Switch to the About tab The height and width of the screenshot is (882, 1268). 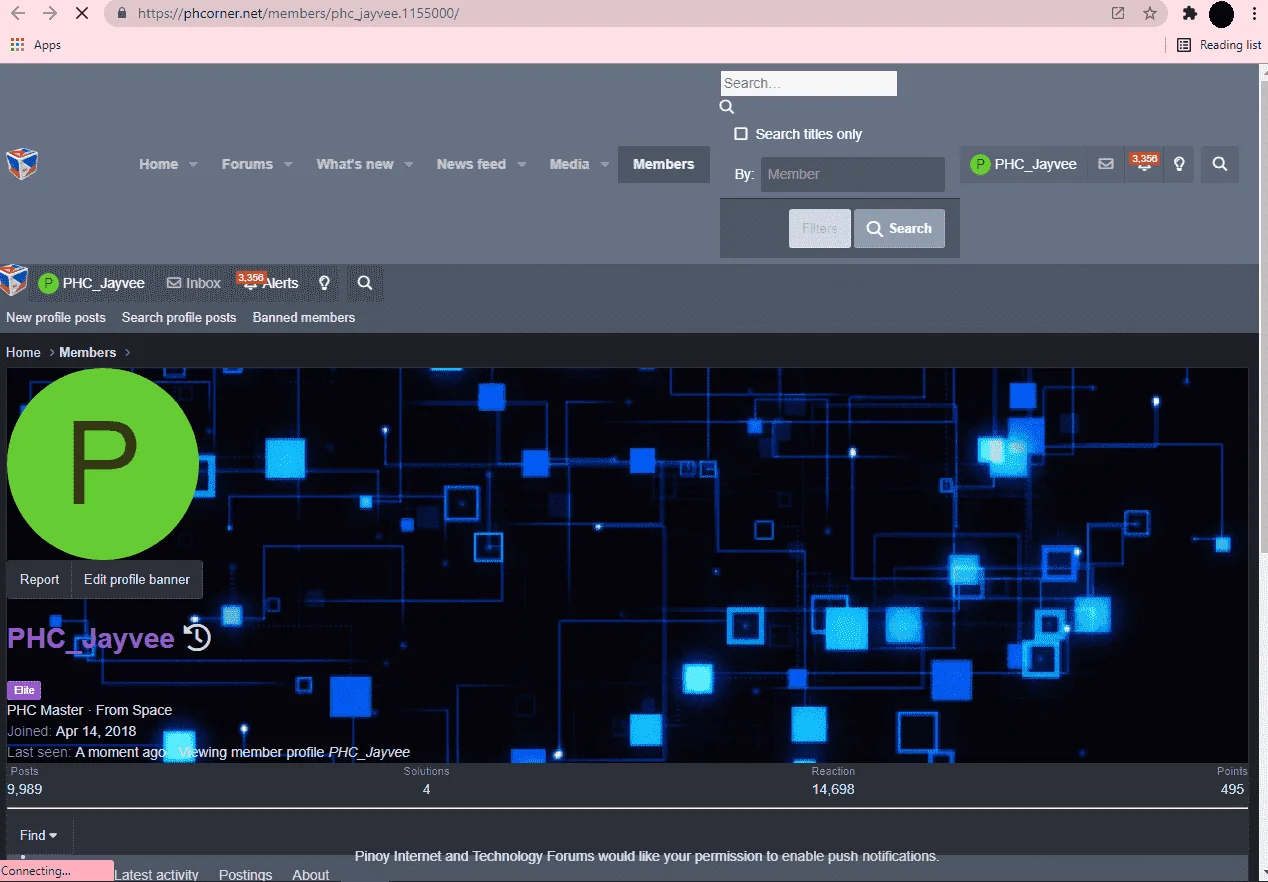coord(311,875)
